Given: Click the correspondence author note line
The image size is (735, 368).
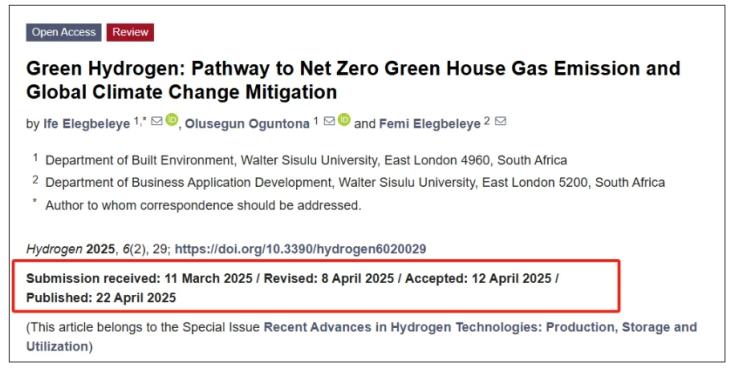Looking at the screenshot, I should pyautogui.click(x=203, y=205).
